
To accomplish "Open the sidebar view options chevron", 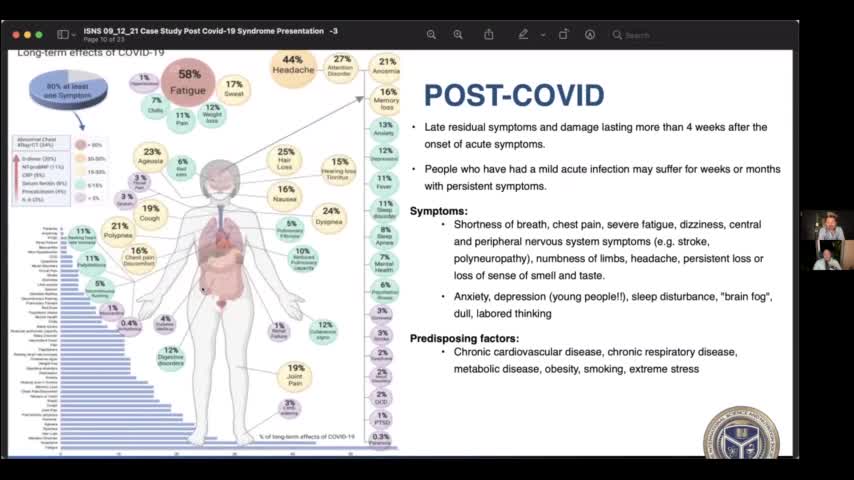I will (74, 35).
